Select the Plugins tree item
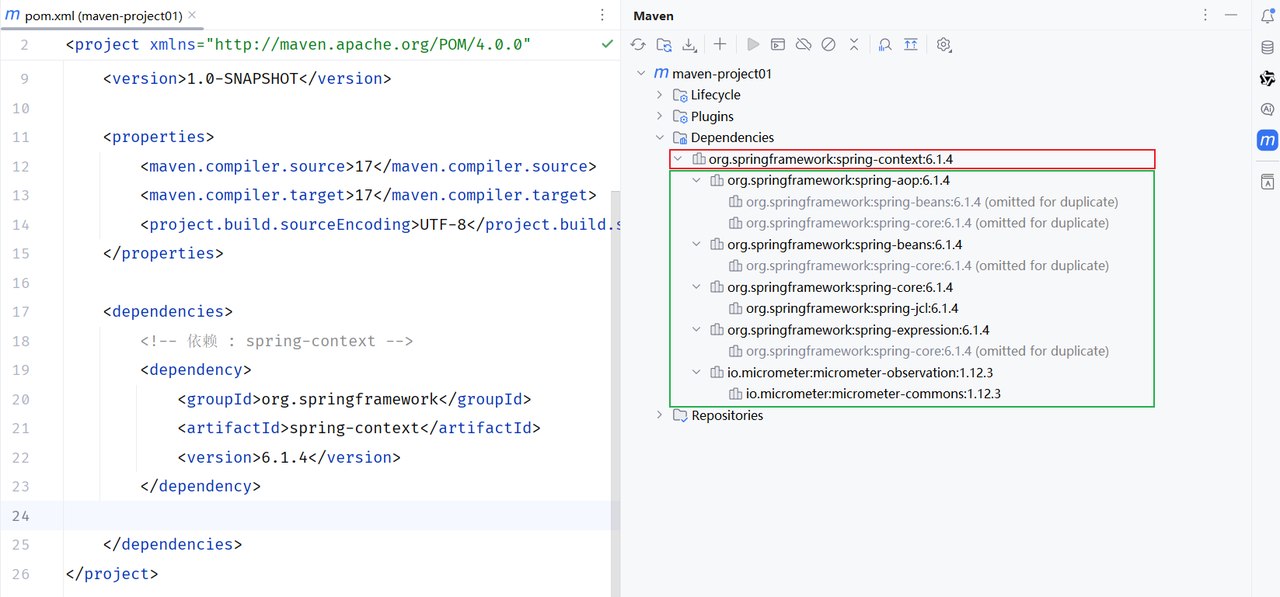The width and height of the screenshot is (1280, 597). tap(712, 116)
